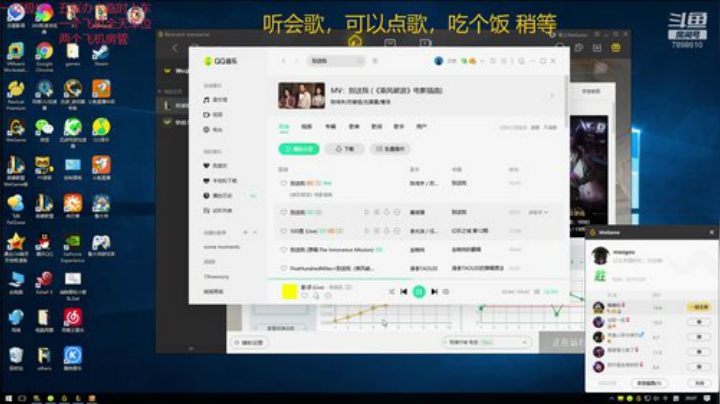The image size is (720, 404).
Task: Like the third player in WeGame popup
Action: tap(699, 337)
